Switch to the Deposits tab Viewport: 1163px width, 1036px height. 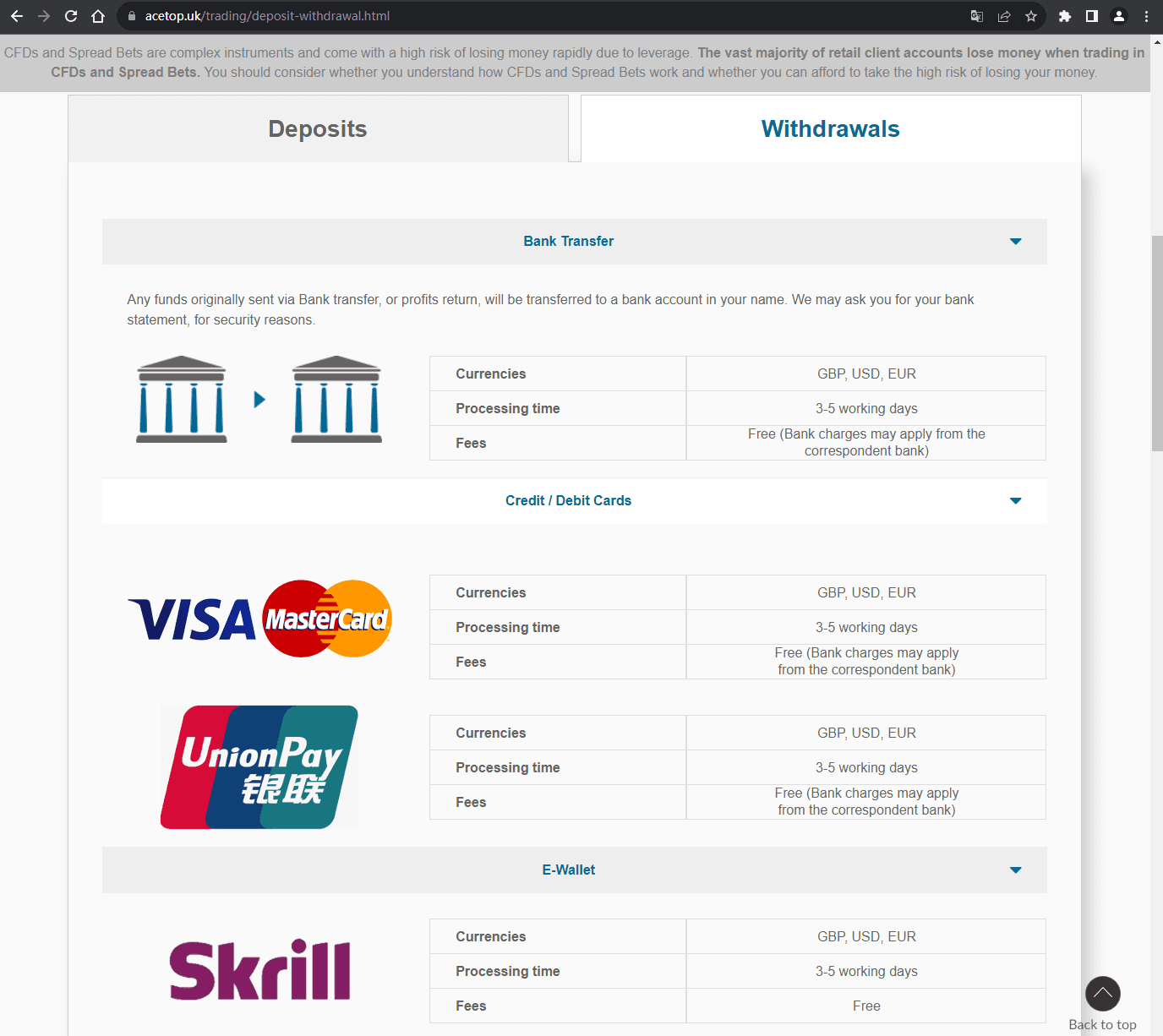coord(318,128)
